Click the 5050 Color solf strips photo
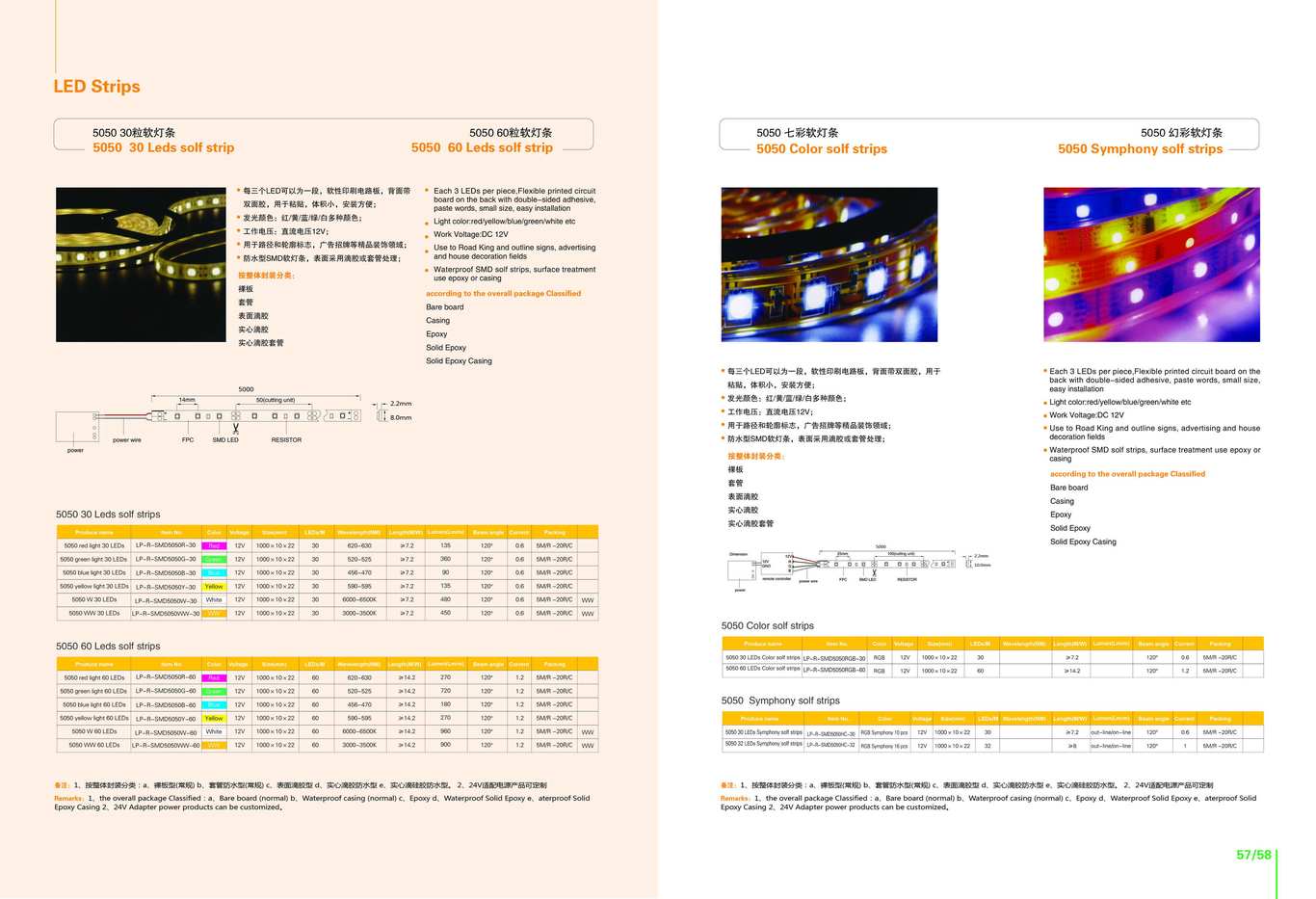Viewport: 1316px width, 899px height. [829, 264]
